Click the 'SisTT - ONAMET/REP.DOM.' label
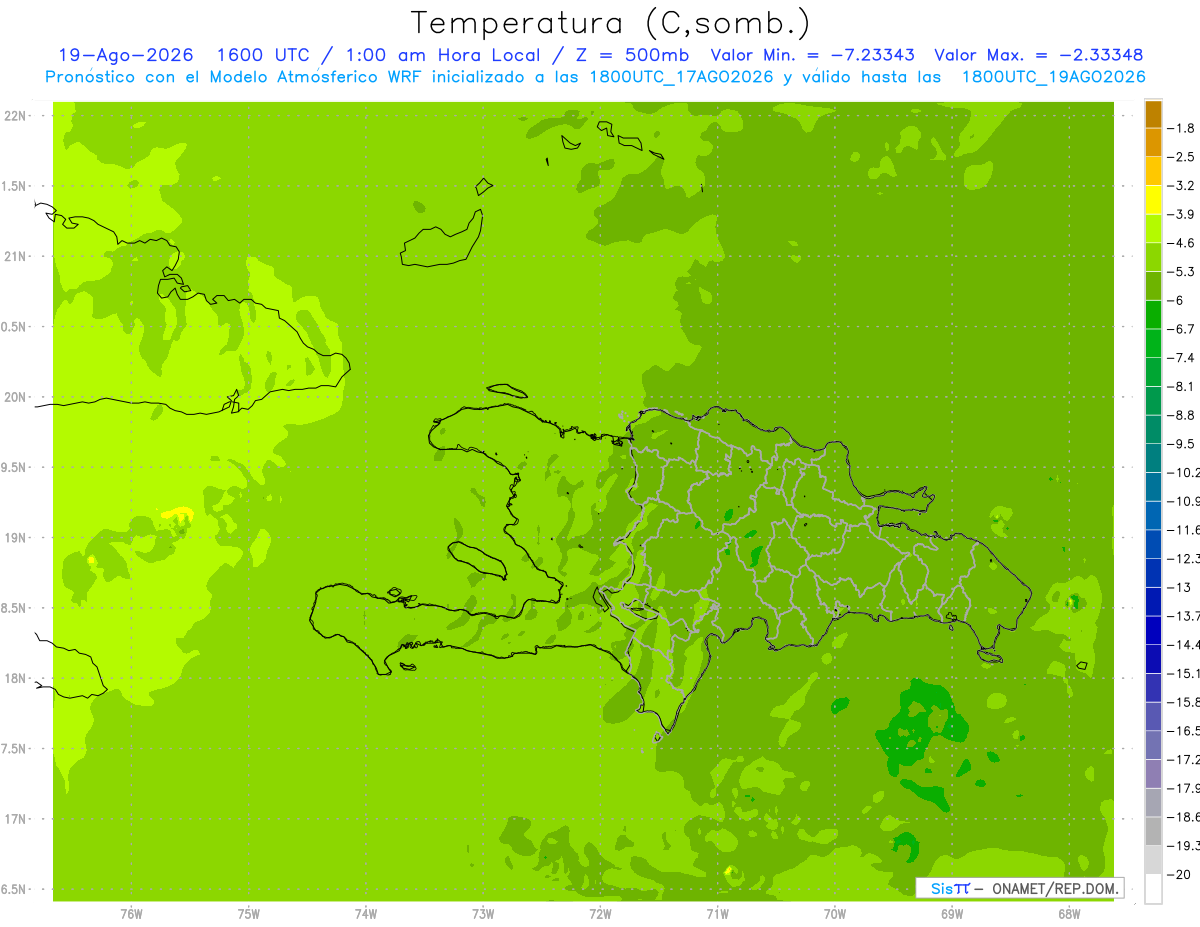Screen dimensions: 1200x927 pos(1019,888)
